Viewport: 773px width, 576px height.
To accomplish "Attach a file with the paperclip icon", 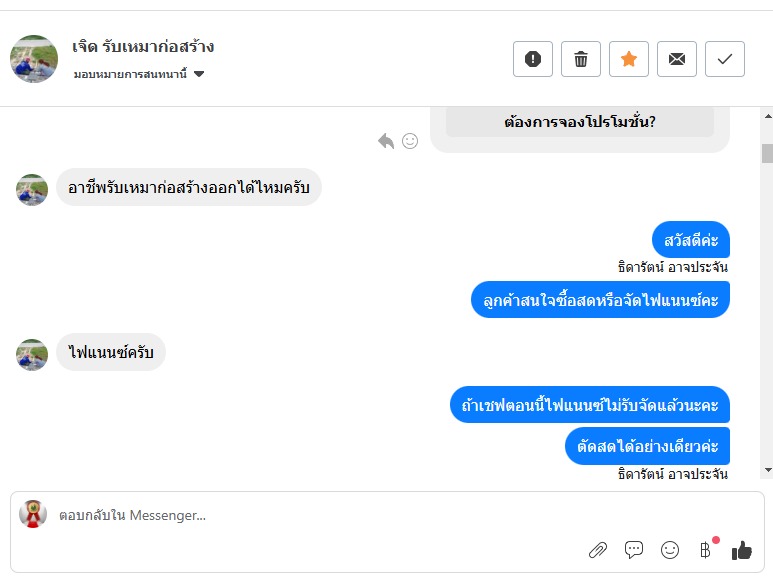I will [597, 549].
